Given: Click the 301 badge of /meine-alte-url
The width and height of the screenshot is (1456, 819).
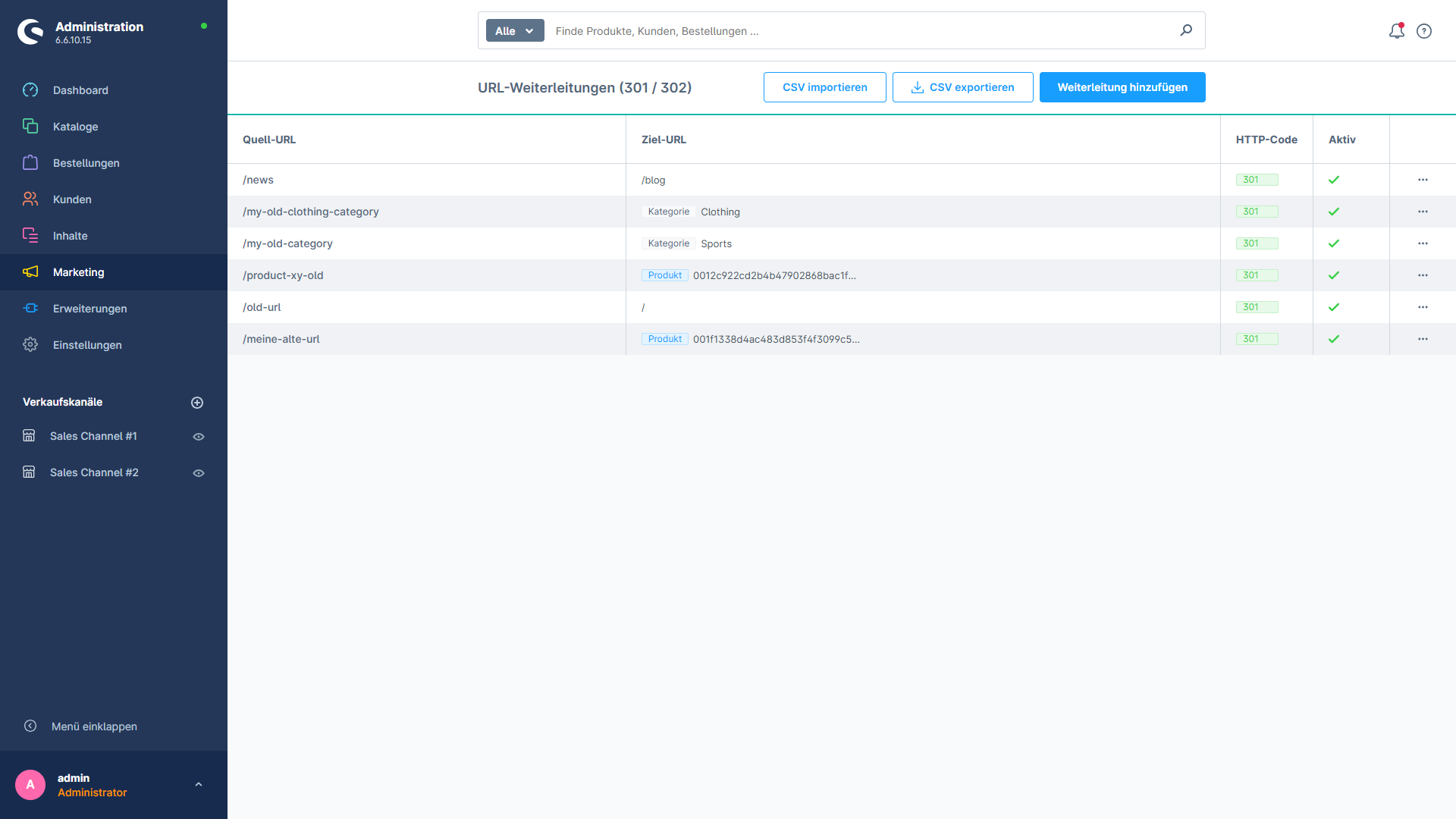Looking at the screenshot, I should 1257,339.
